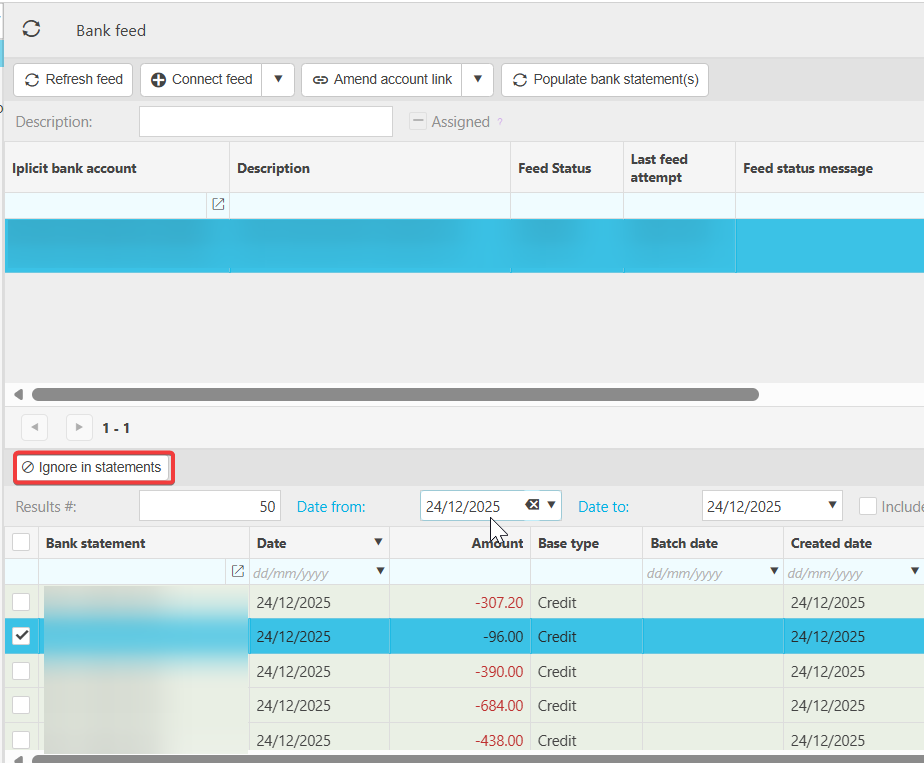Clear the Date from value with X icon
The width and height of the screenshot is (924, 763).
click(x=532, y=504)
